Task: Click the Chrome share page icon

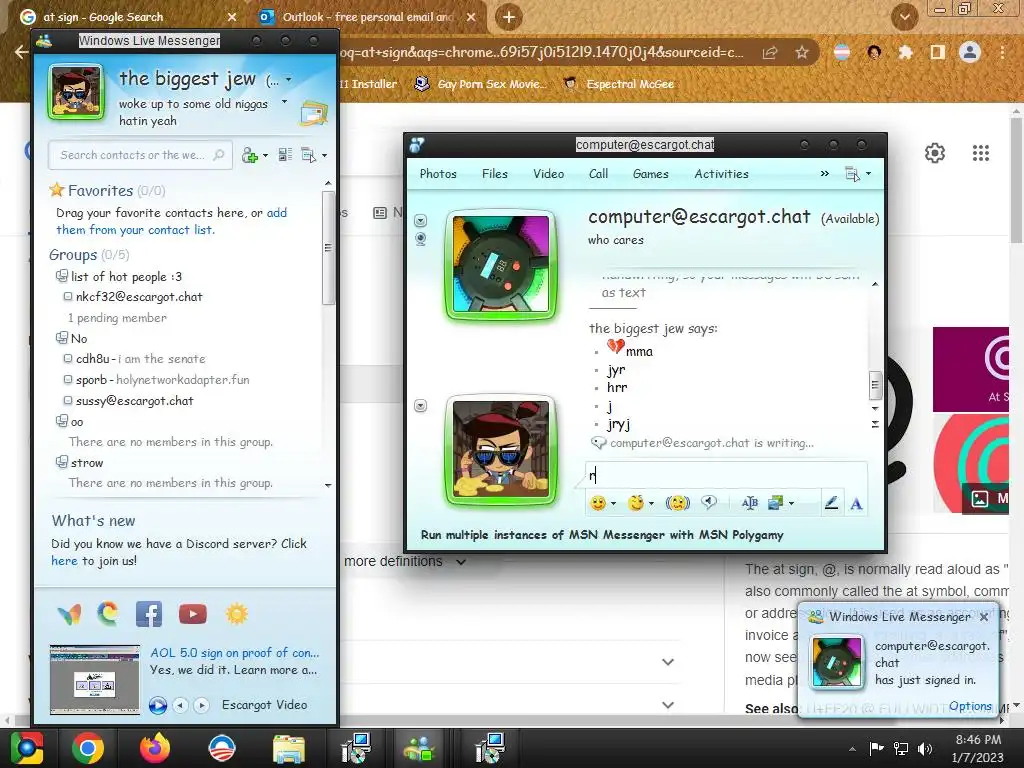Action: click(x=770, y=52)
